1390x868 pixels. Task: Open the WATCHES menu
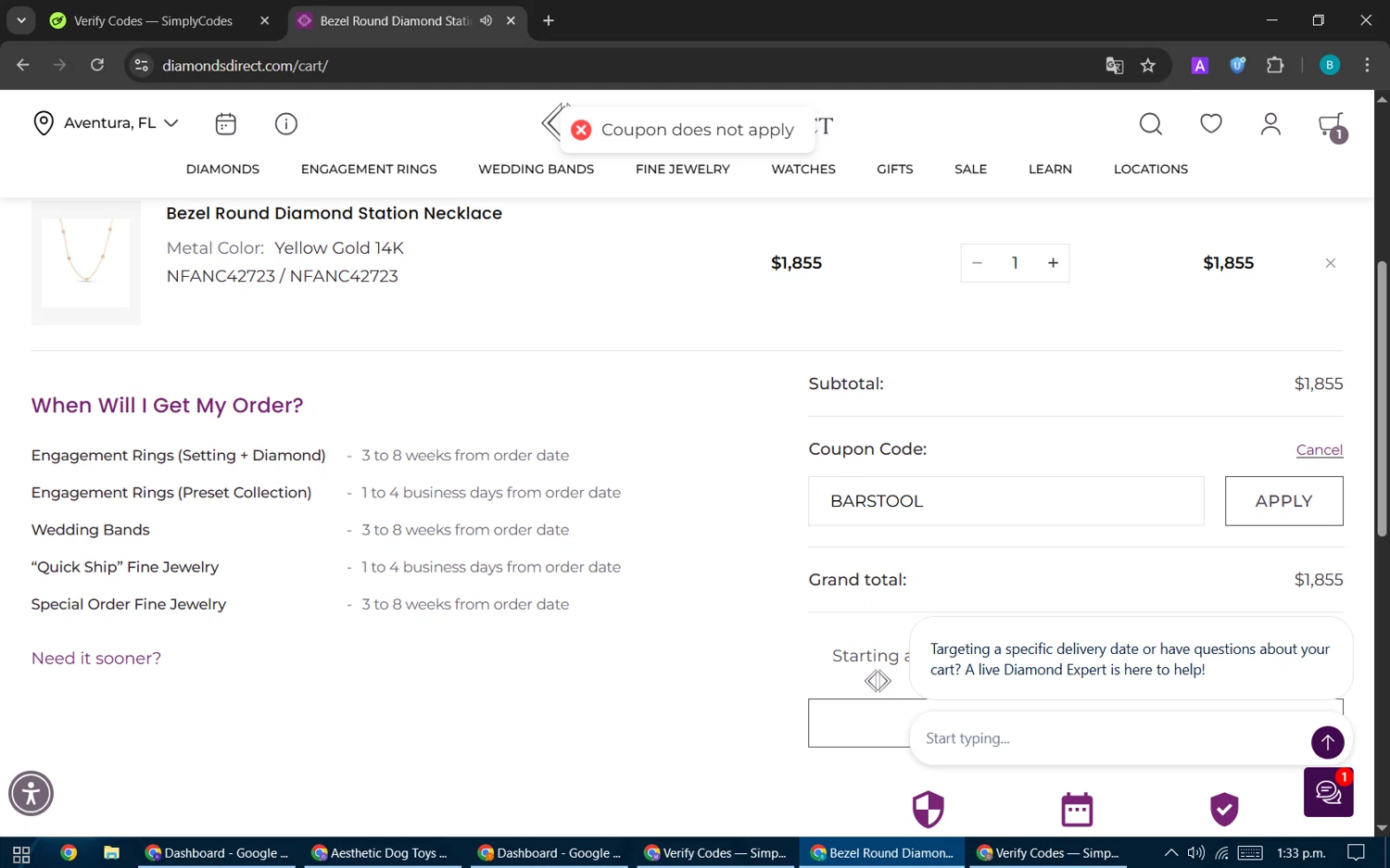(x=803, y=169)
